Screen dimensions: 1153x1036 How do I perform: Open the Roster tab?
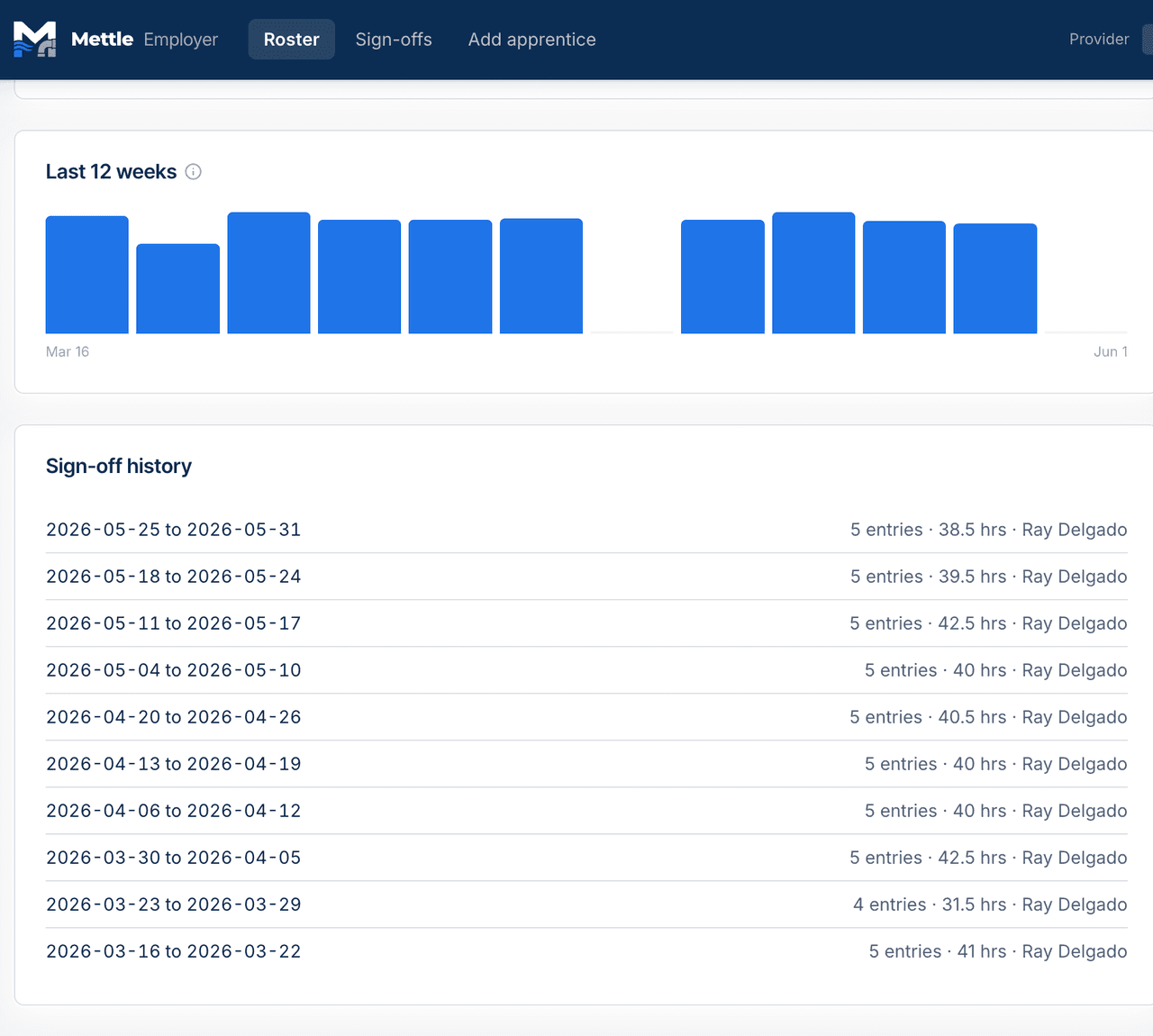coord(291,40)
